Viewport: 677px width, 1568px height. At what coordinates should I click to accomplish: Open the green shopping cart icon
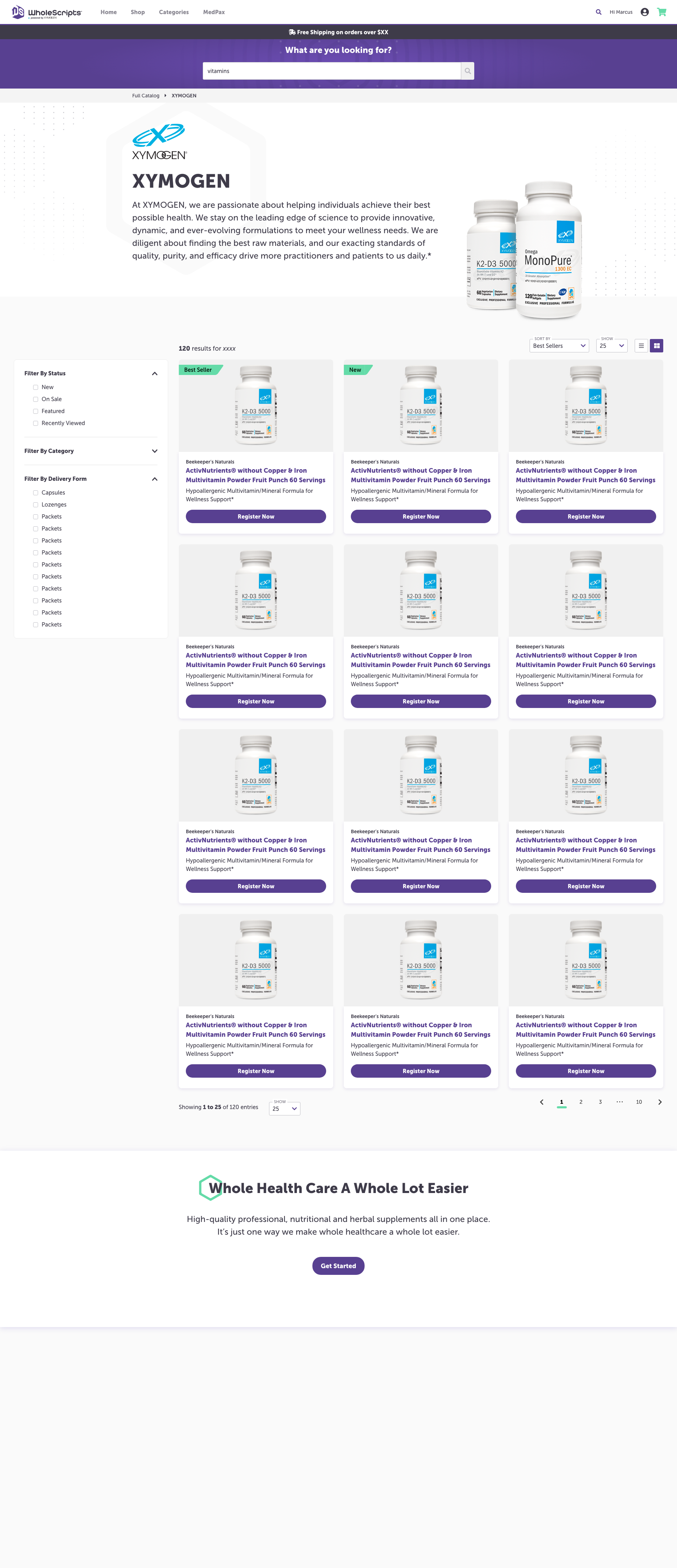(662, 12)
